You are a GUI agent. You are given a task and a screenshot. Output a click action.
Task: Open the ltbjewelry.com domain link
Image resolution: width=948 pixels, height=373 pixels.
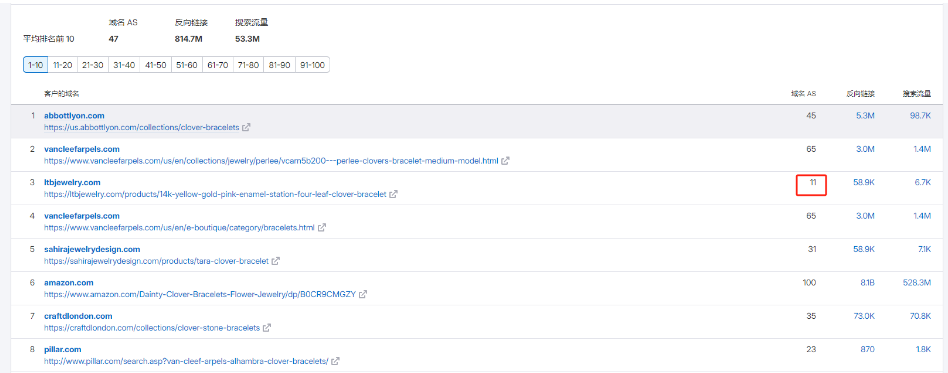(x=72, y=182)
